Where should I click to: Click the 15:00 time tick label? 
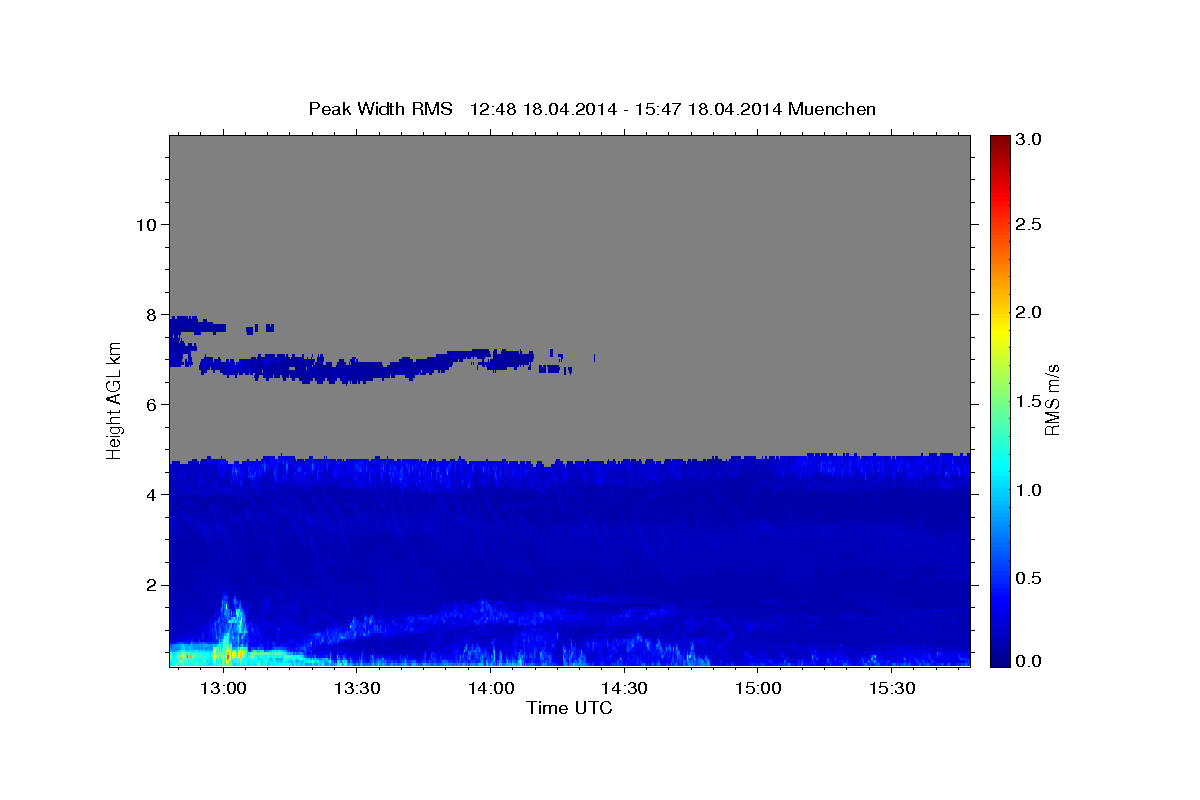pos(758,688)
